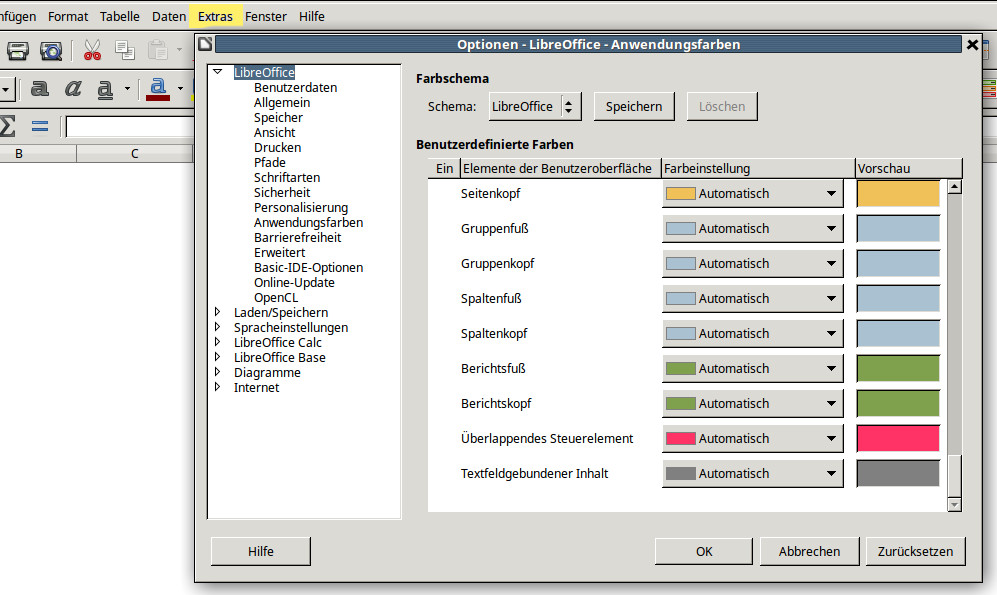Expand the Spracheinstellungen tree node

(217, 327)
